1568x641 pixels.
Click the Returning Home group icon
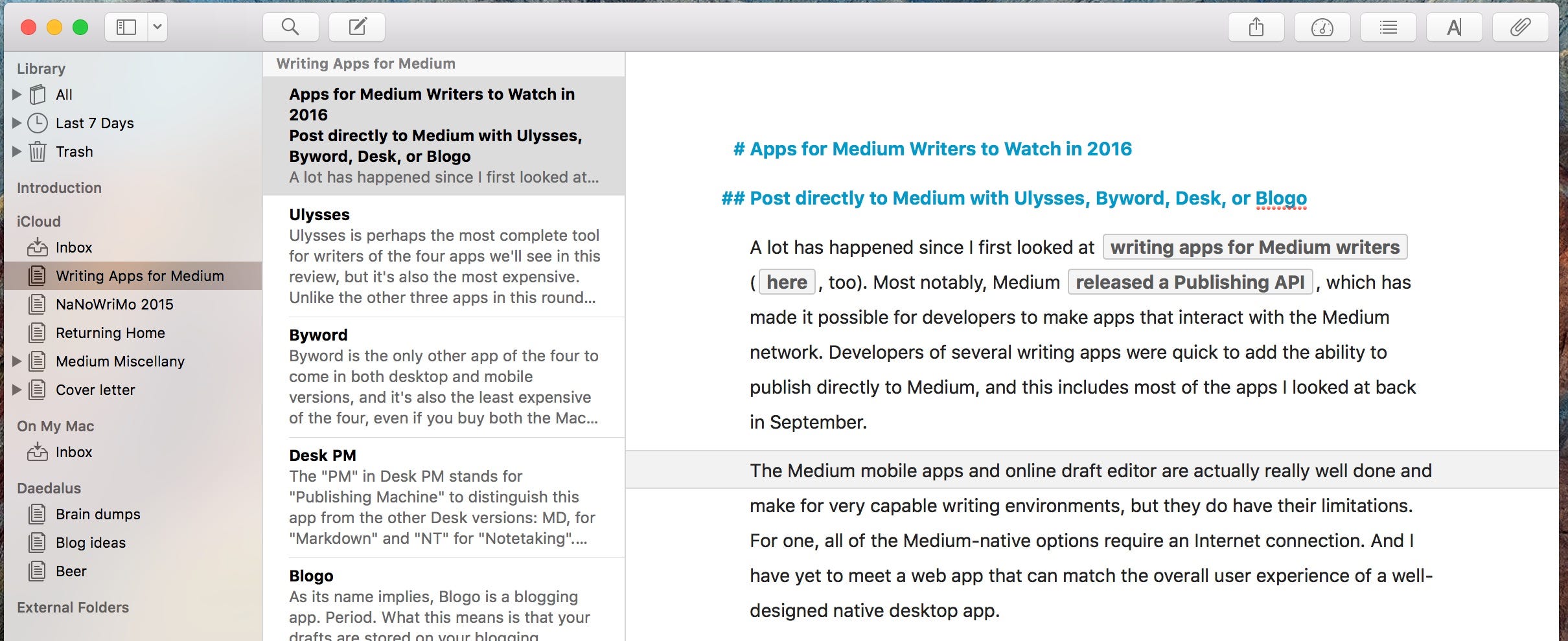point(38,333)
